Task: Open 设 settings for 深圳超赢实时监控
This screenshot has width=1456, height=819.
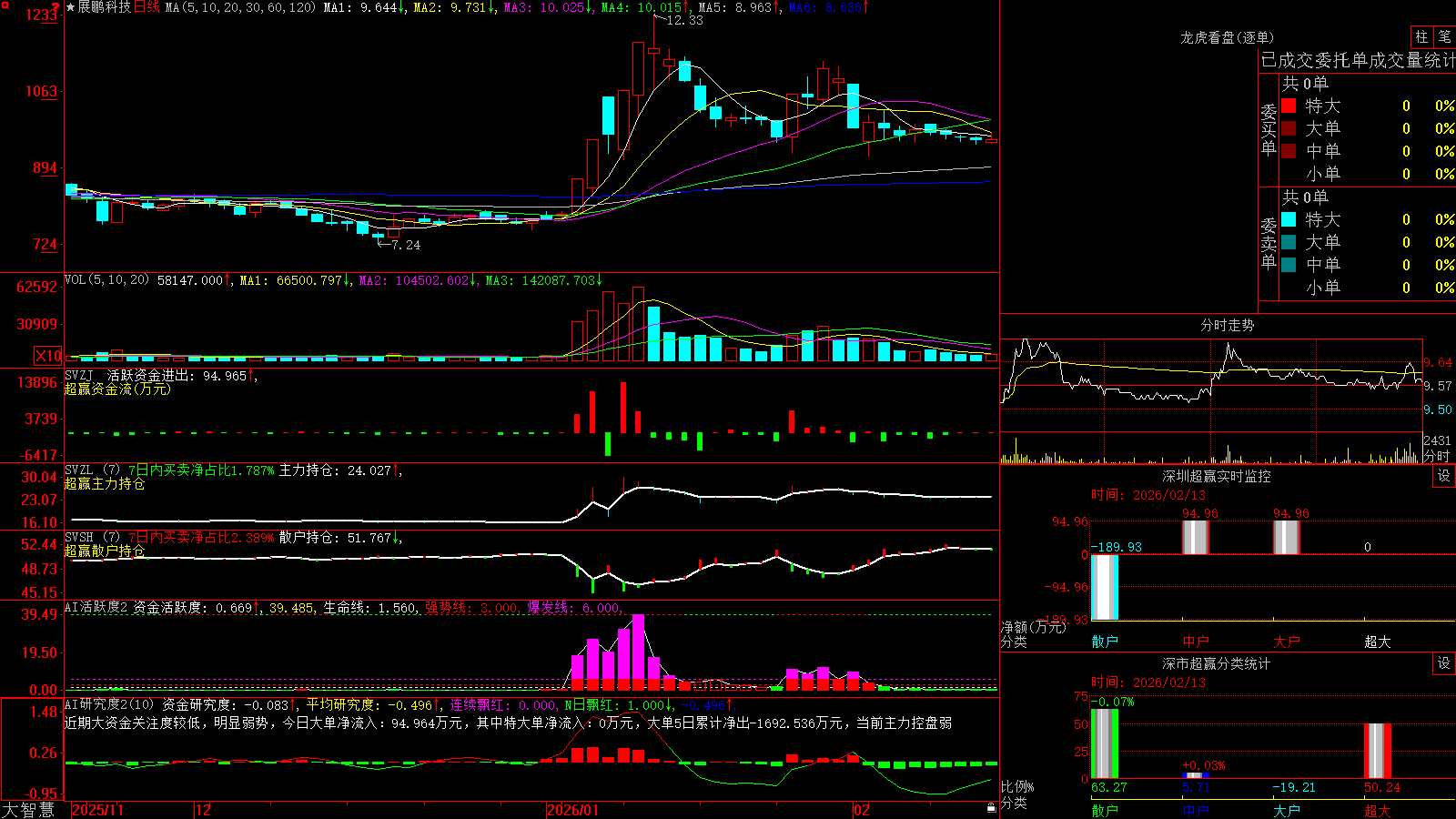Action: point(1444,476)
